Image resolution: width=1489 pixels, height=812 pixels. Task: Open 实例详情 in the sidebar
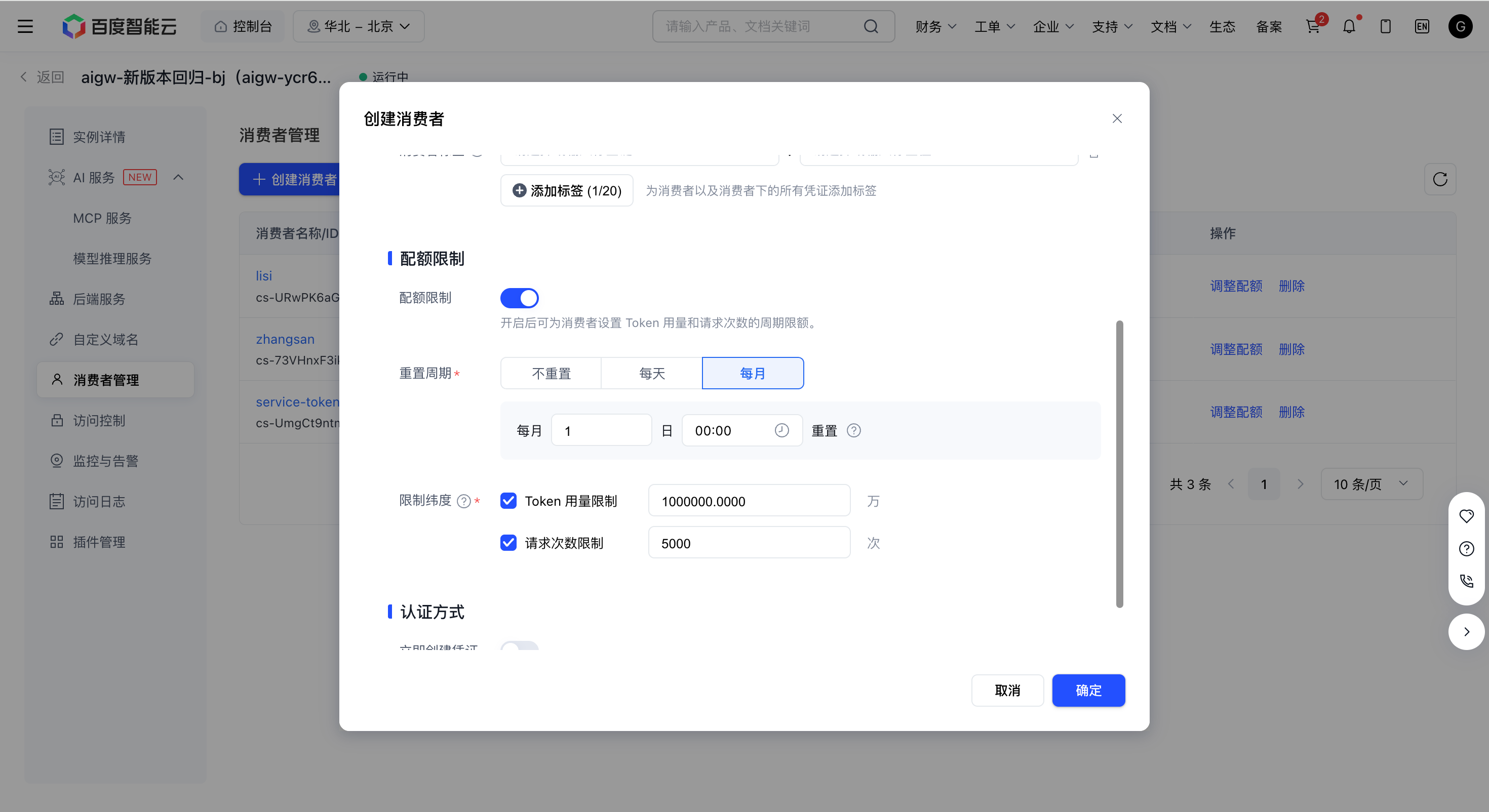pyautogui.click(x=115, y=137)
